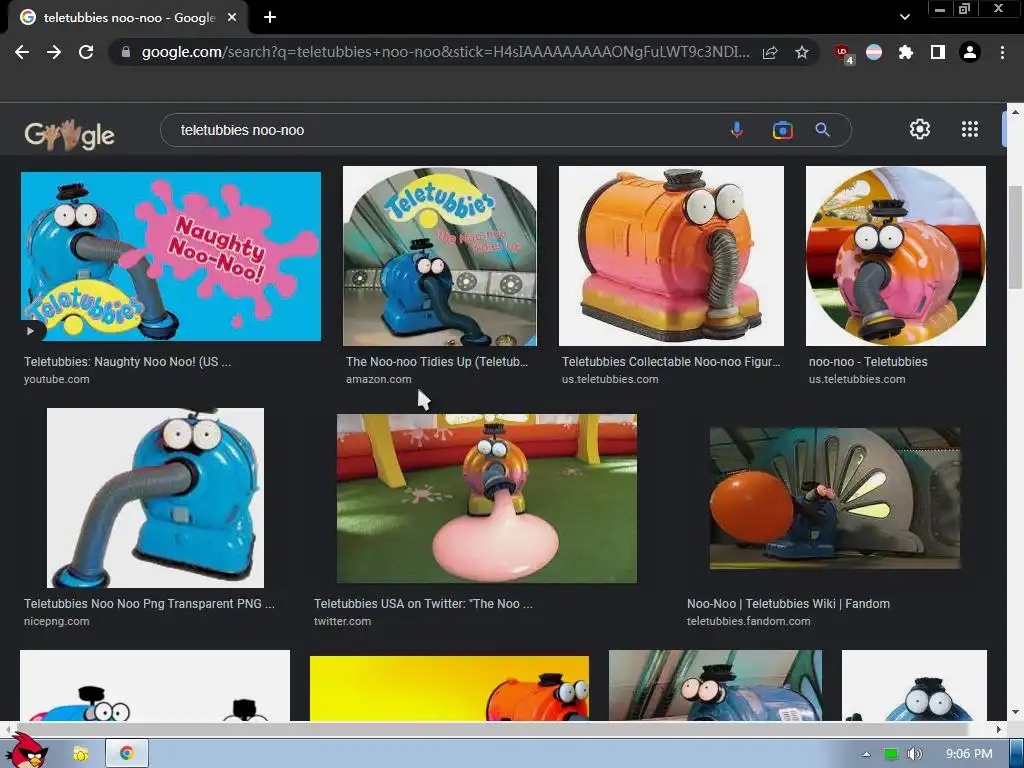Open the Chrome profile avatar menu
This screenshot has width=1024, height=768.
pos(970,52)
